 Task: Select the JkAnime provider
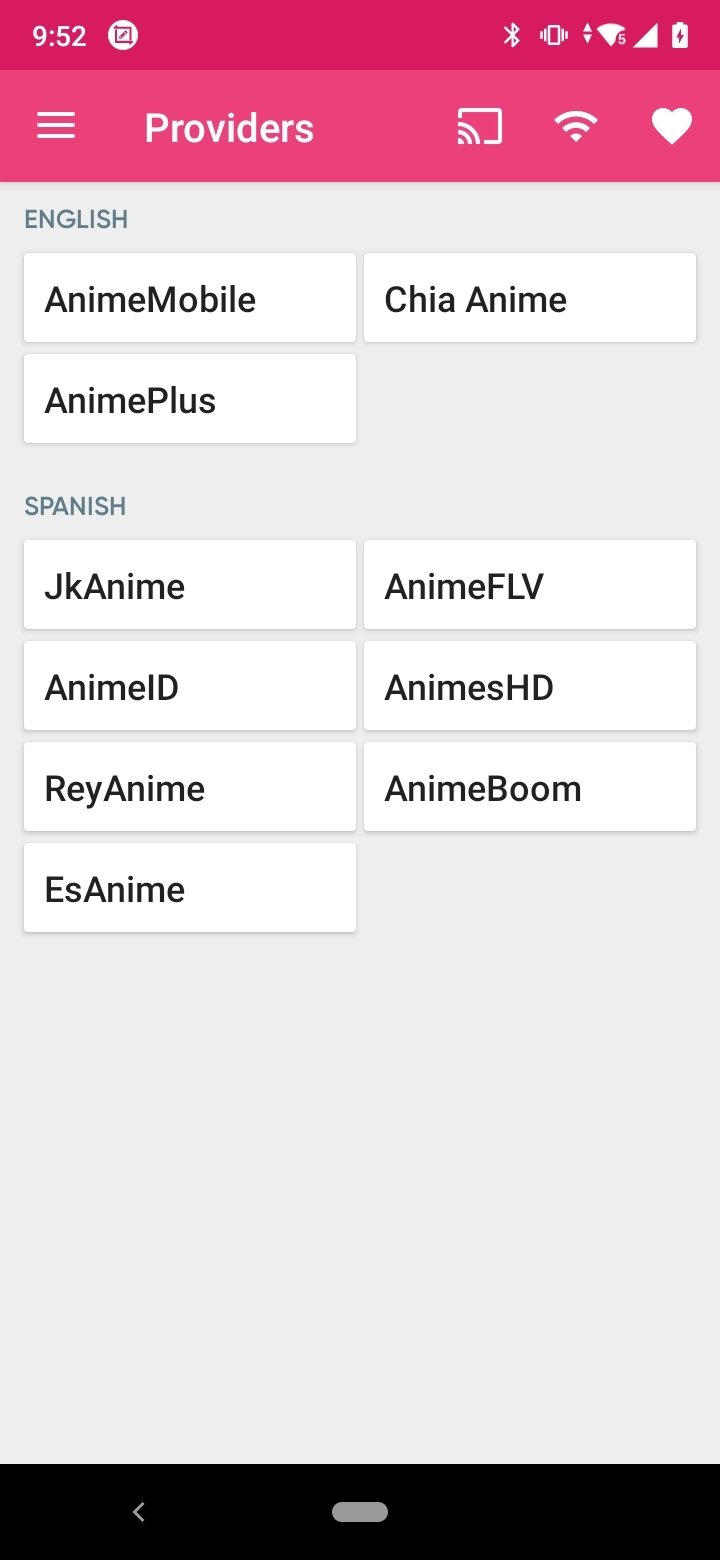[x=190, y=585]
